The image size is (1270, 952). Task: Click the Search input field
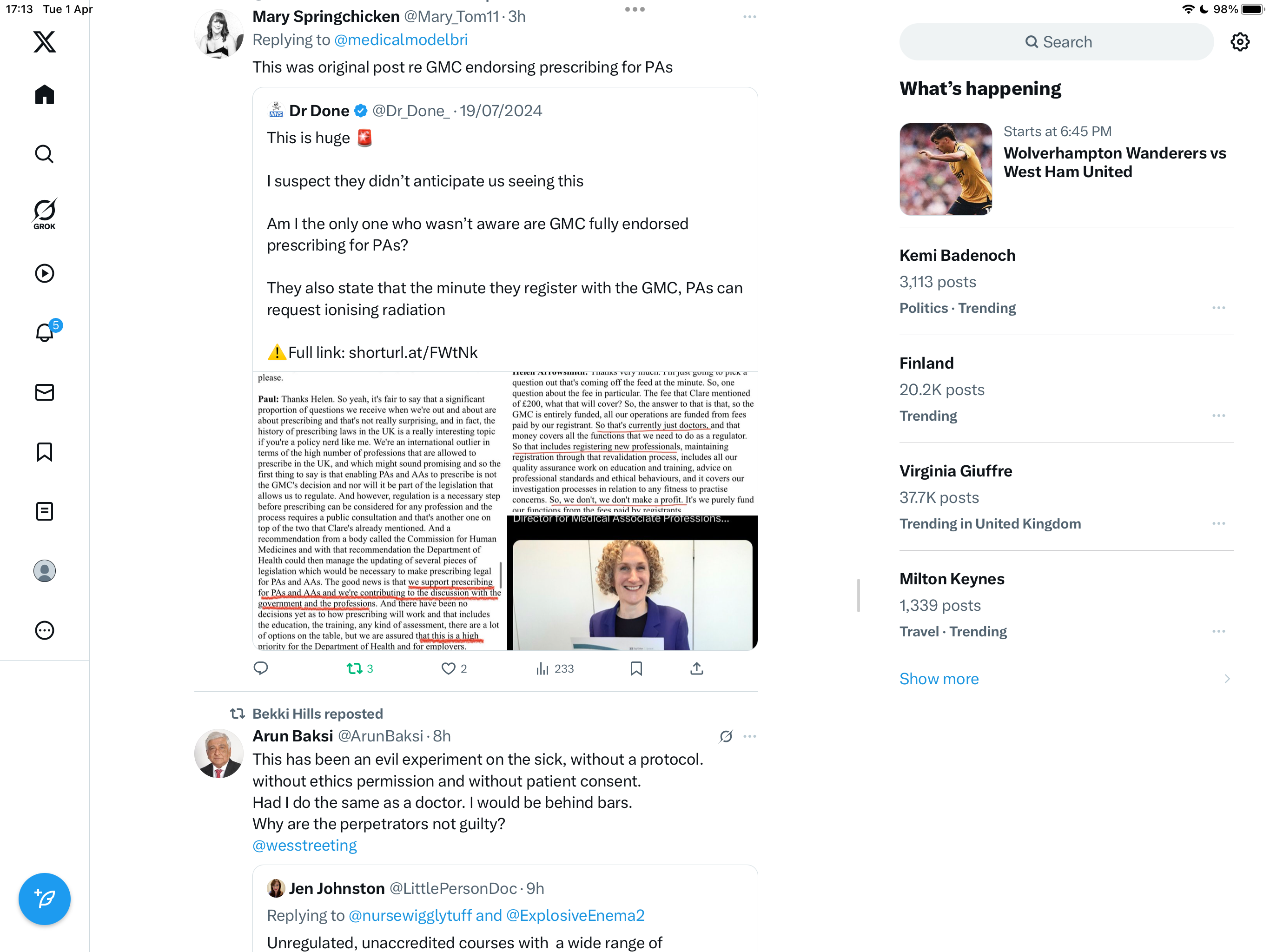click(x=1057, y=42)
